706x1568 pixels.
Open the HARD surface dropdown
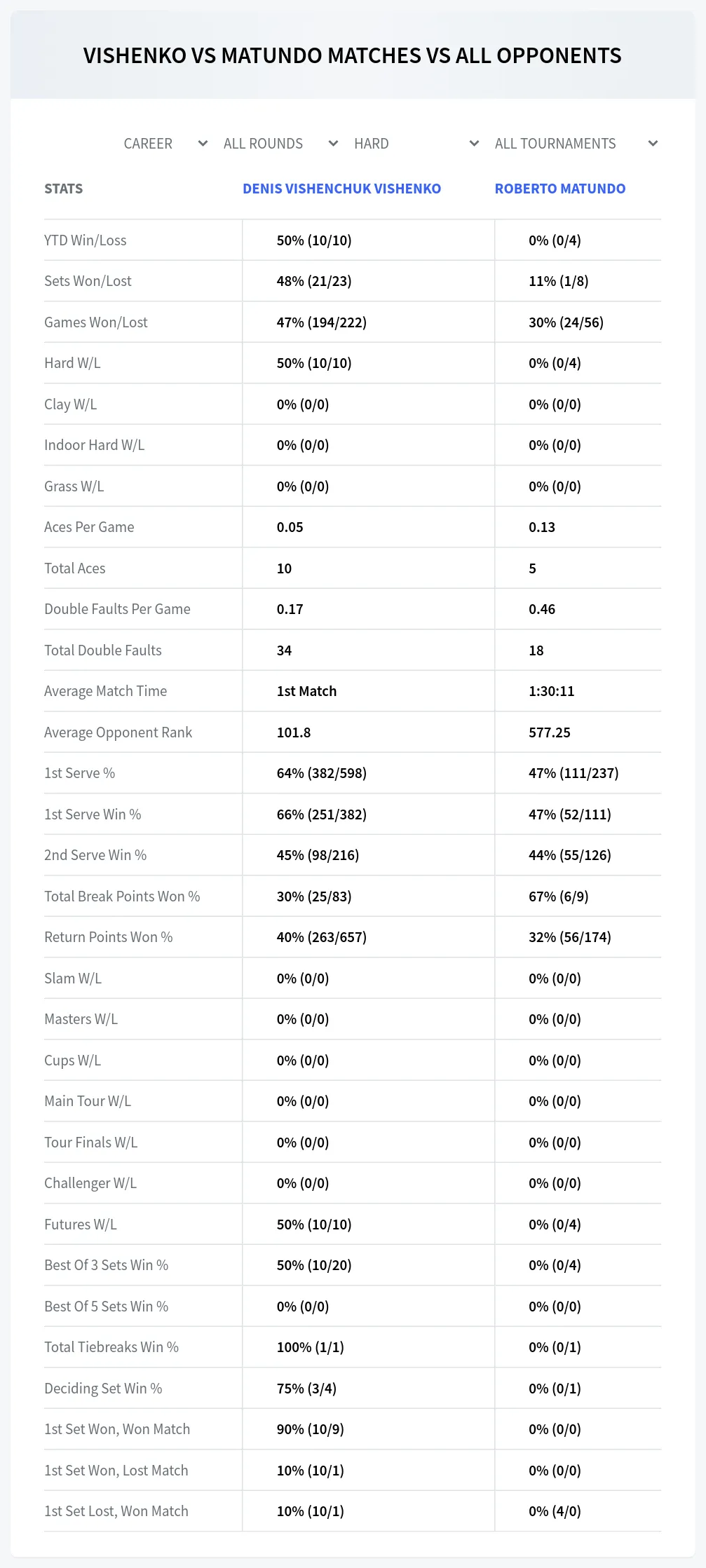[x=416, y=144]
